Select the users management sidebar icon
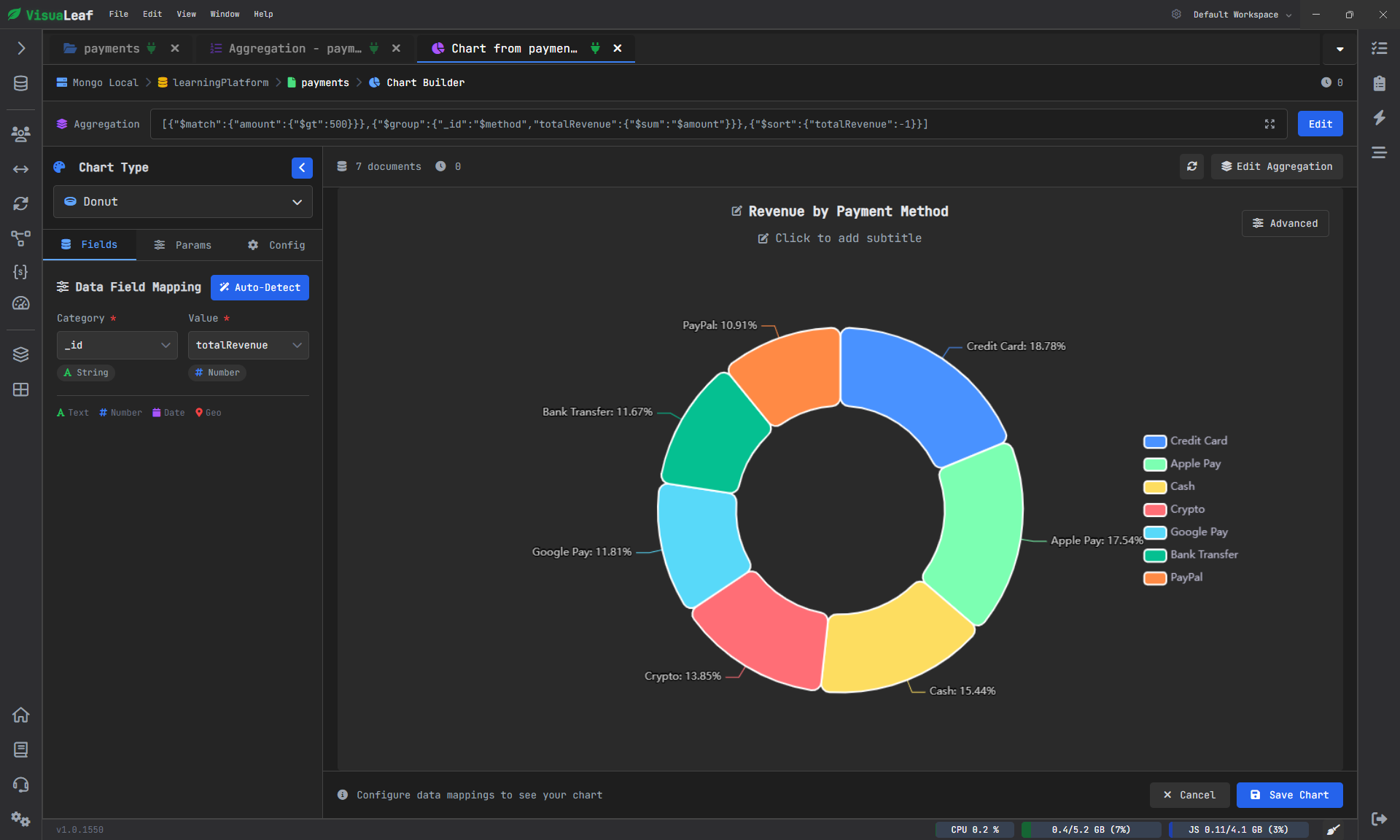The height and width of the screenshot is (840, 1400). click(x=20, y=134)
